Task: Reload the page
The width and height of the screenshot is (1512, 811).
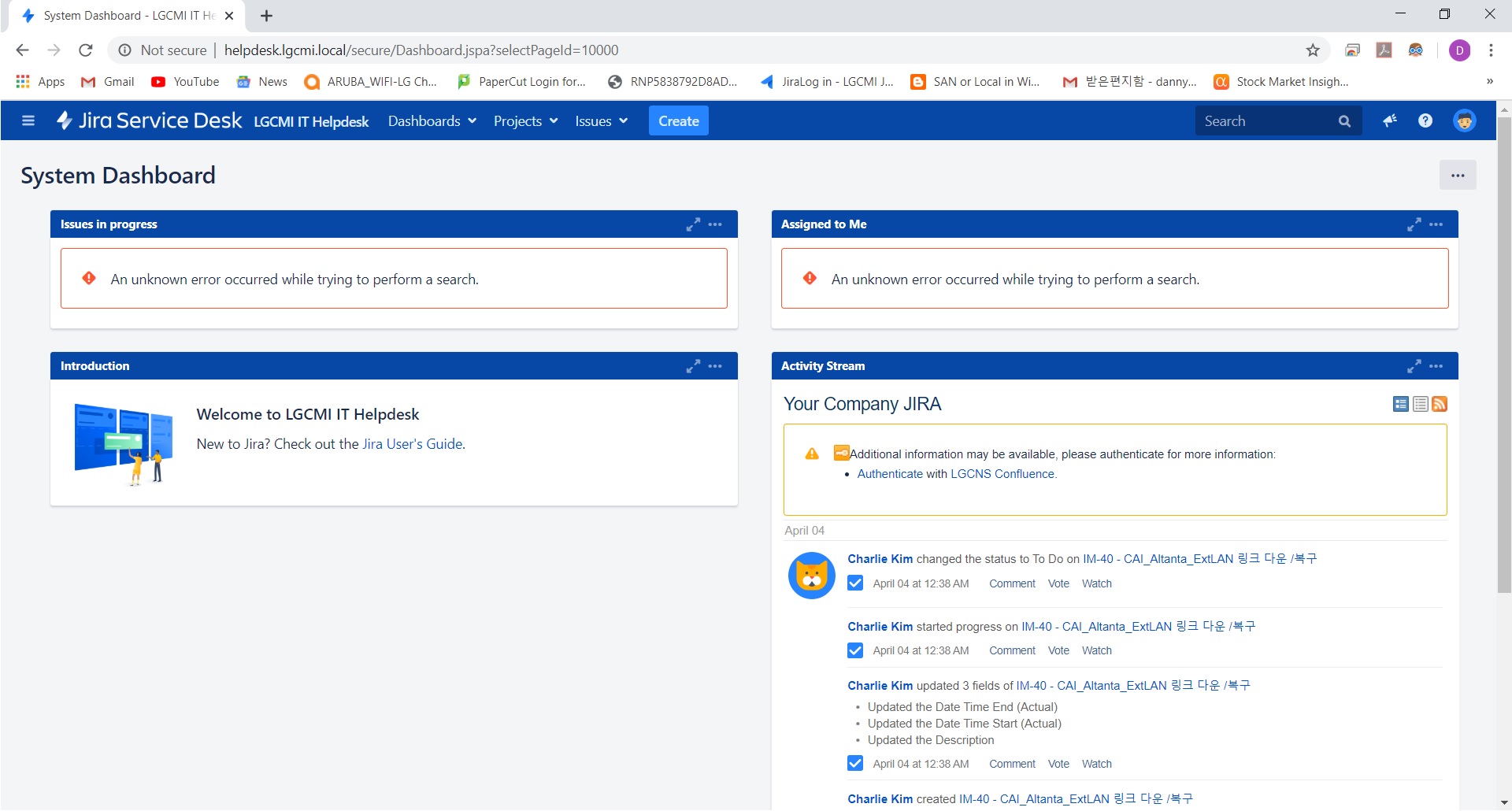Action: click(x=86, y=50)
